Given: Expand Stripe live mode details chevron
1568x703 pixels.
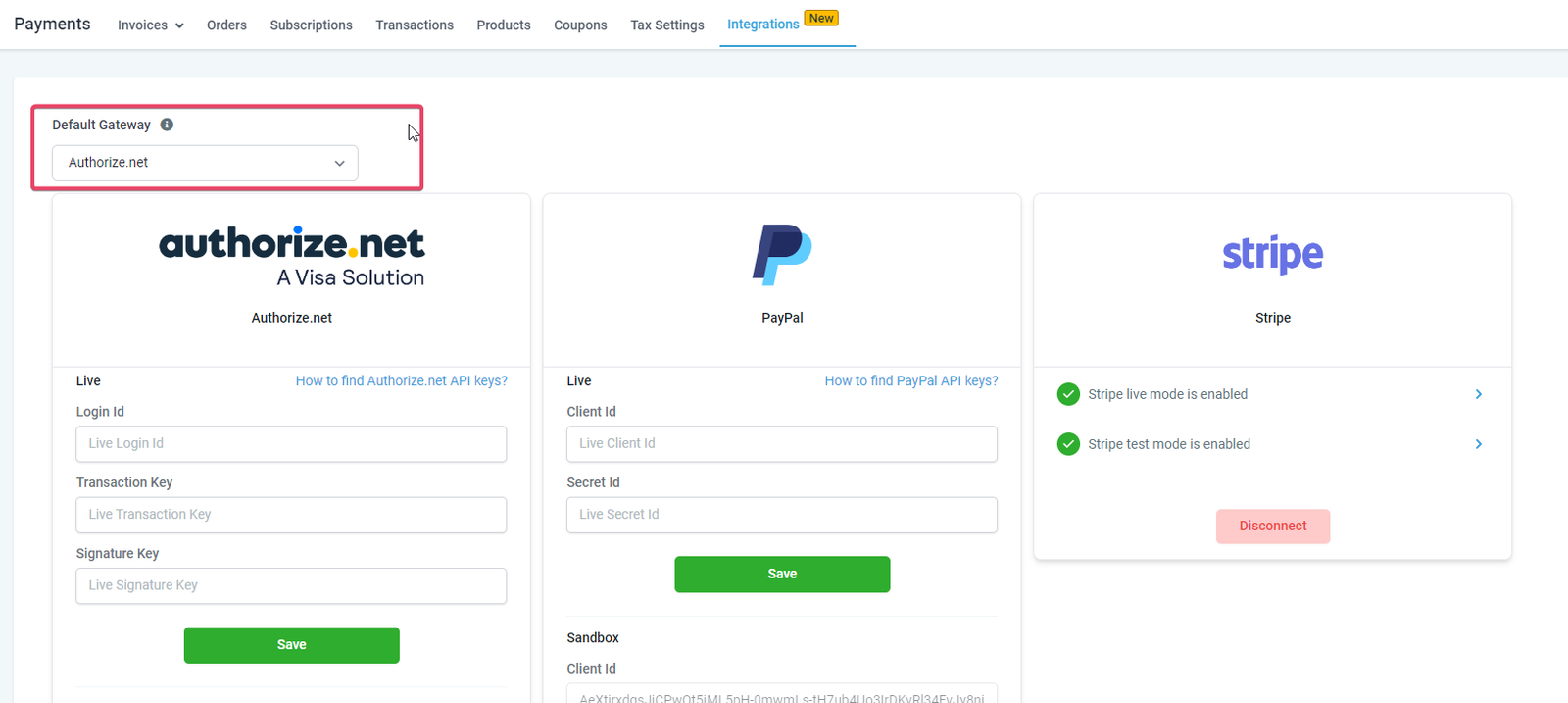Looking at the screenshot, I should point(1478,394).
